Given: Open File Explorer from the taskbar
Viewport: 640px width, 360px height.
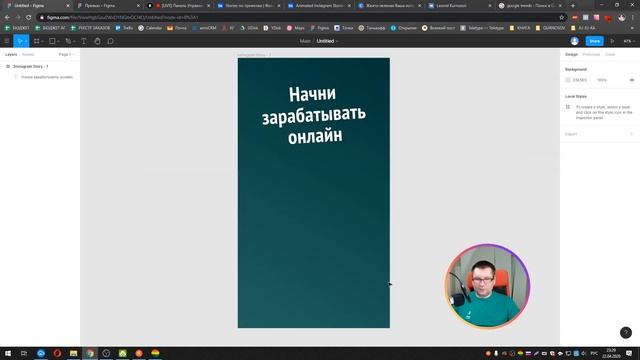Looking at the screenshot, I should pyautogui.click(x=73, y=353).
